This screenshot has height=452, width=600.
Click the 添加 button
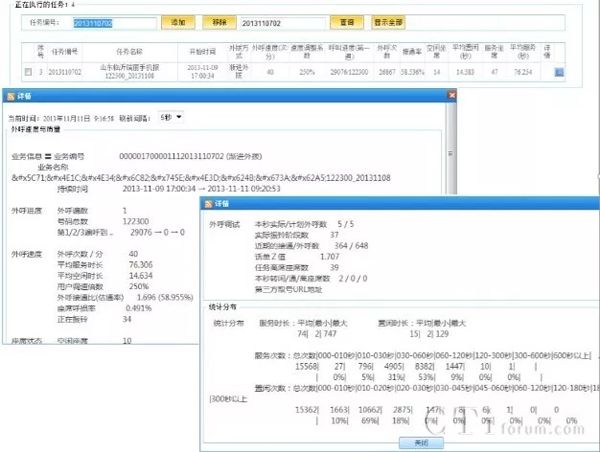(x=177, y=20)
